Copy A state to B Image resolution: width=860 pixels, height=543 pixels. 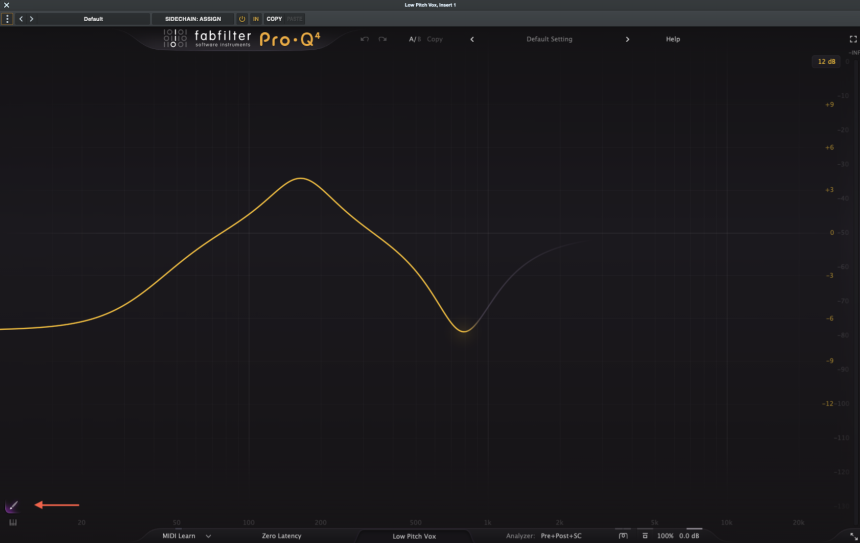pyautogui.click(x=434, y=39)
